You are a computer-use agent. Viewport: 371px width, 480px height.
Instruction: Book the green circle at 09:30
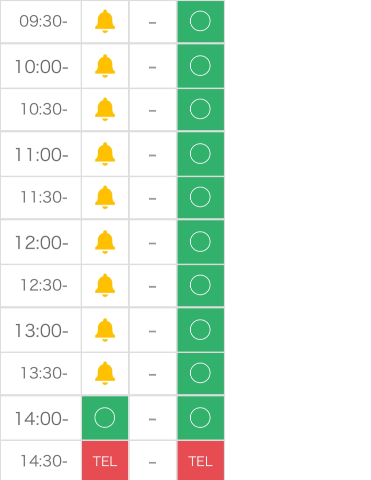point(201,21)
